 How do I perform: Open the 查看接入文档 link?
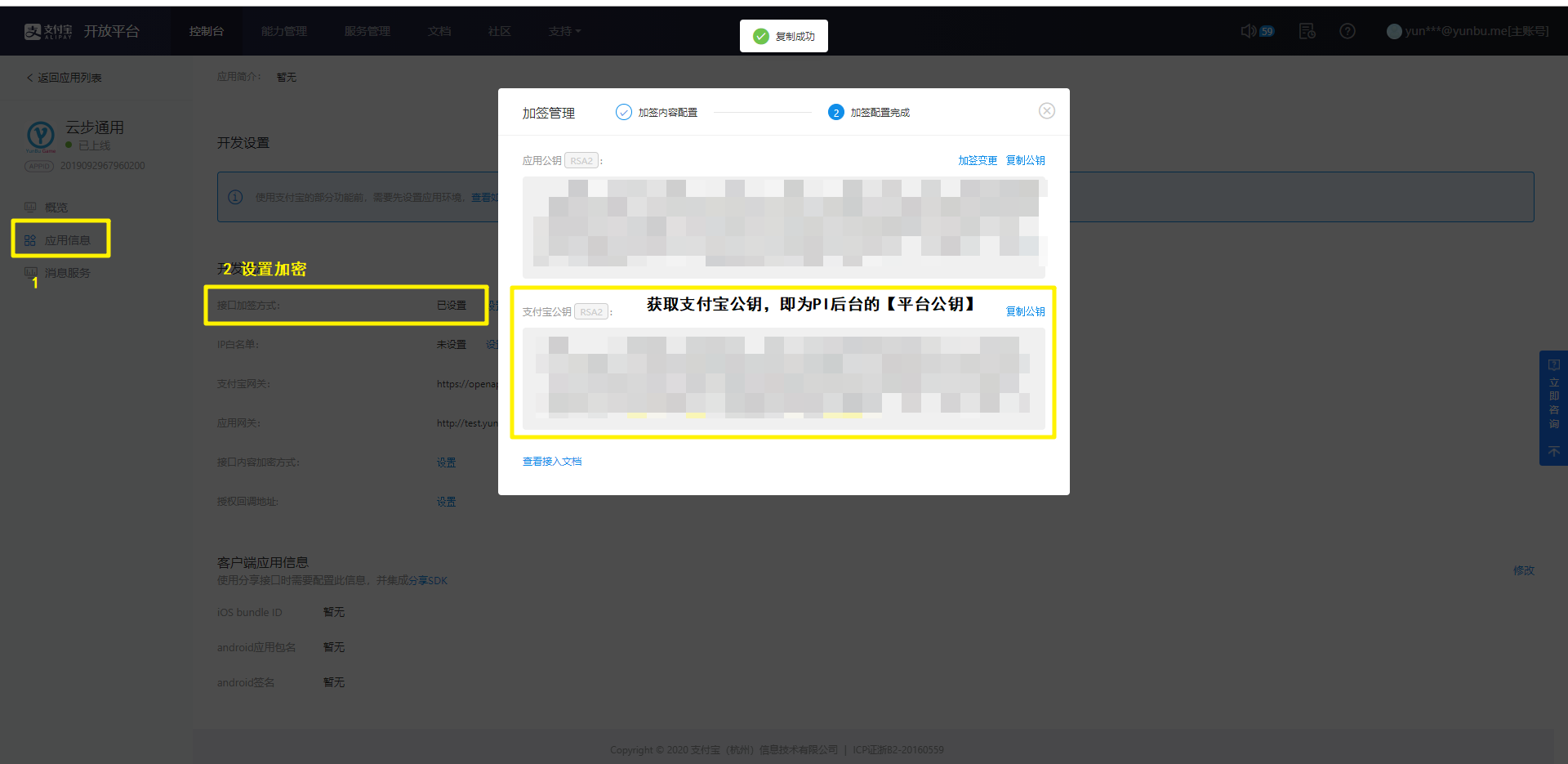(x=552, y=462)
